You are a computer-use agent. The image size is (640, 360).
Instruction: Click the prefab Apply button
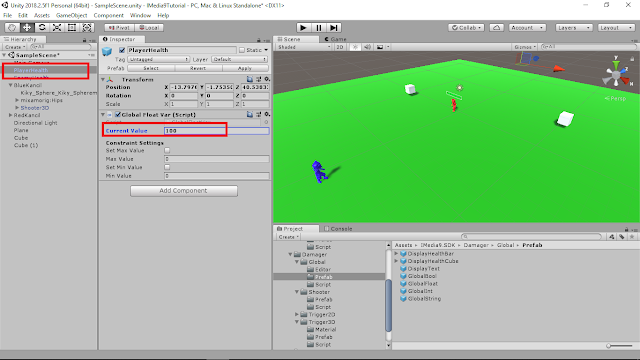[245, 68]
